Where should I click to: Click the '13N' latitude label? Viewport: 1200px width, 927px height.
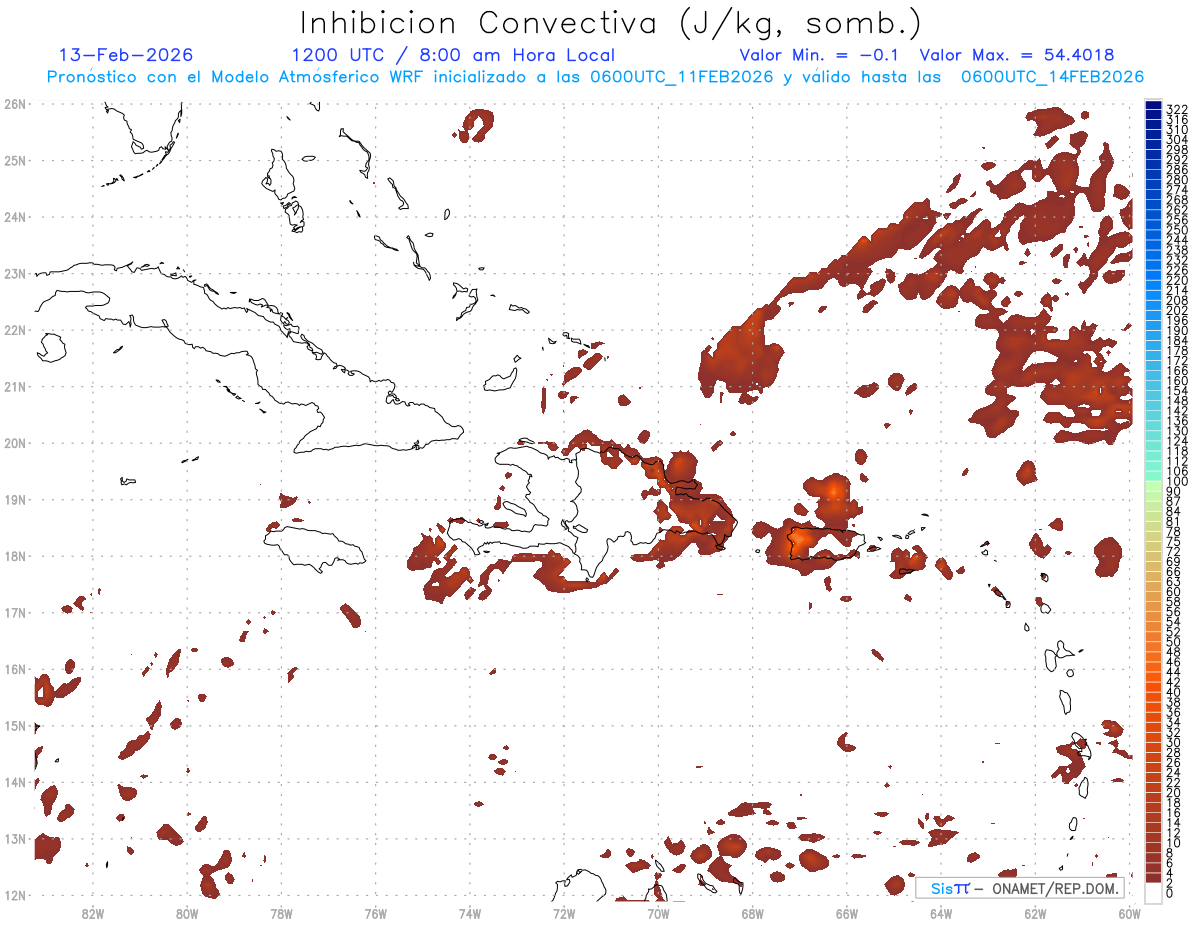point(14,838)
